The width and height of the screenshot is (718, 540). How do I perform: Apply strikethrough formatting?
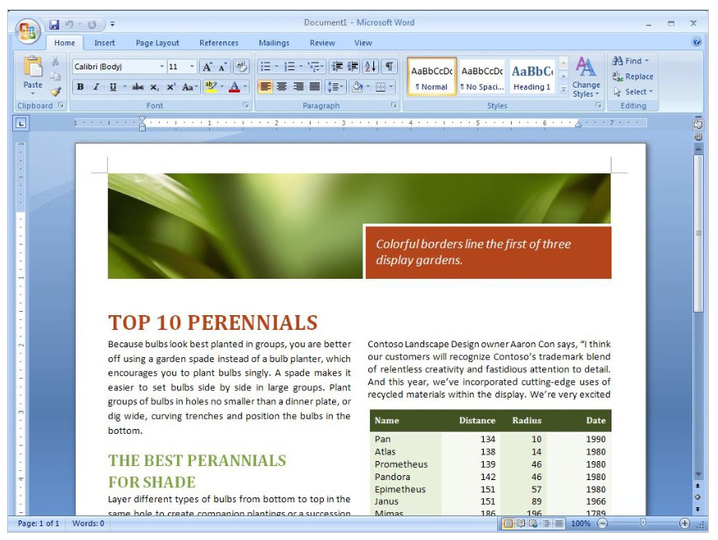point(138,87)
